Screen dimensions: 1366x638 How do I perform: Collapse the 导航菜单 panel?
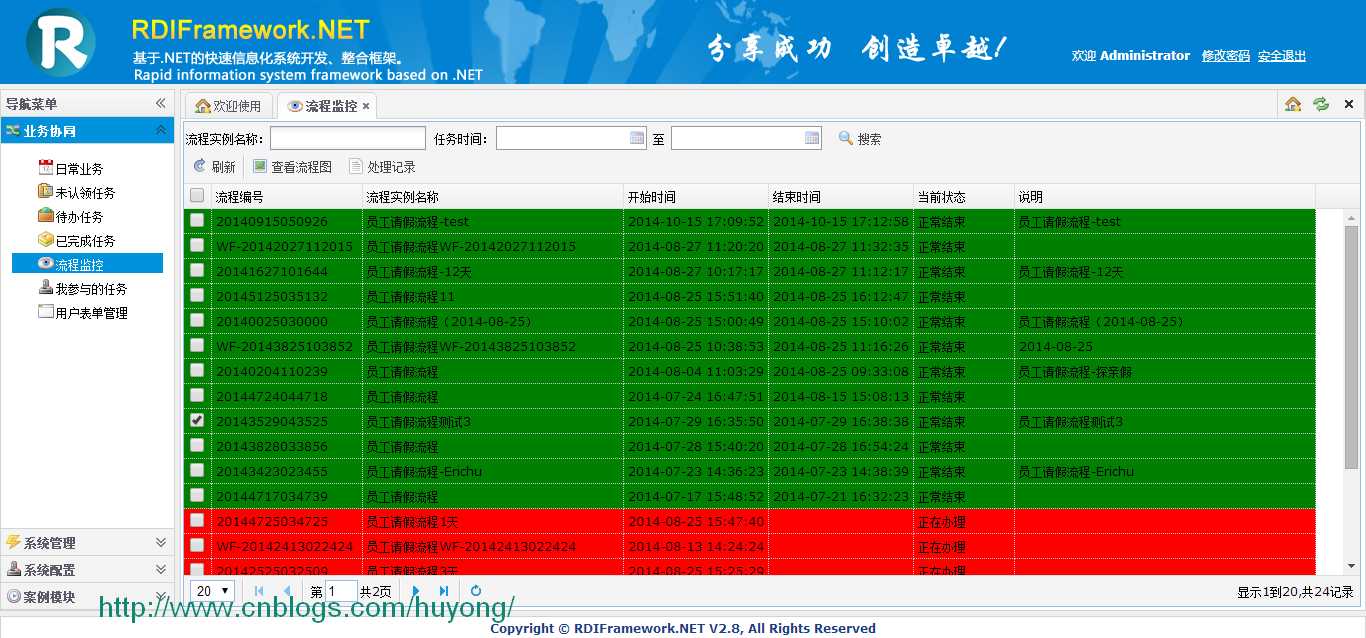pyautogui.click(x=160, y=104)
